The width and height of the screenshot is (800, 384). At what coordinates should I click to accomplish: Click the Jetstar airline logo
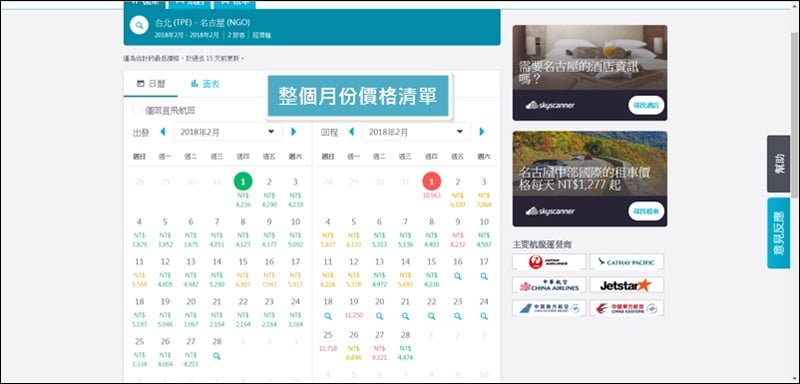pos(627,285)
